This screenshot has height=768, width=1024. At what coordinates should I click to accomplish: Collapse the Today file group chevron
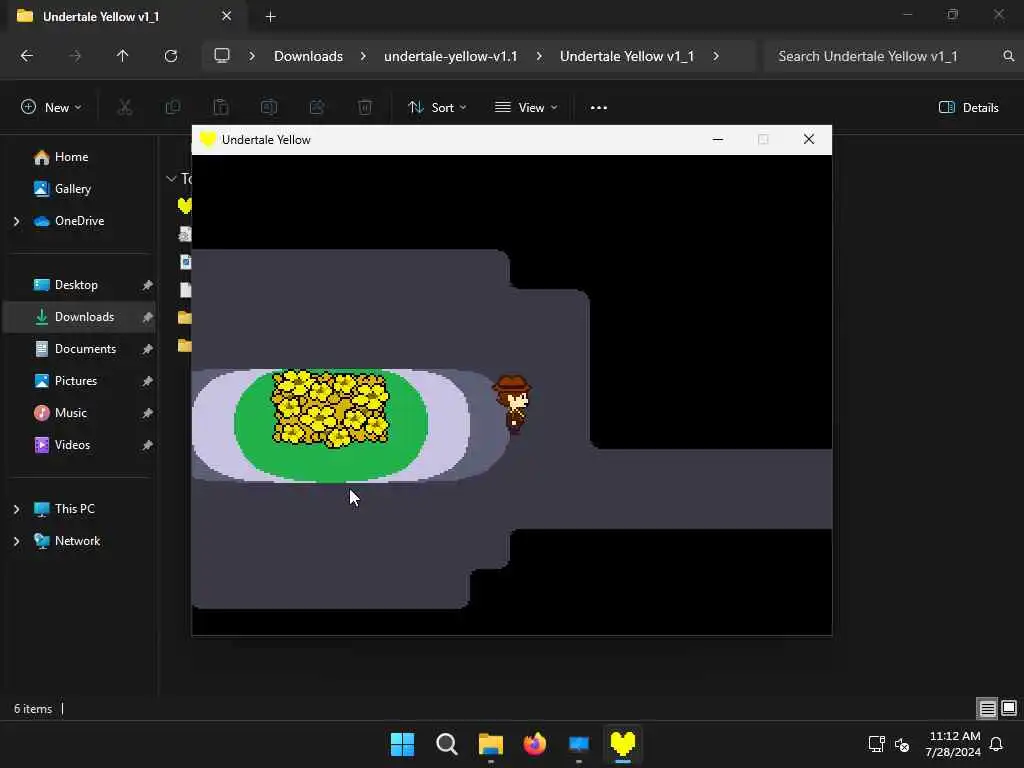[171, 178]
